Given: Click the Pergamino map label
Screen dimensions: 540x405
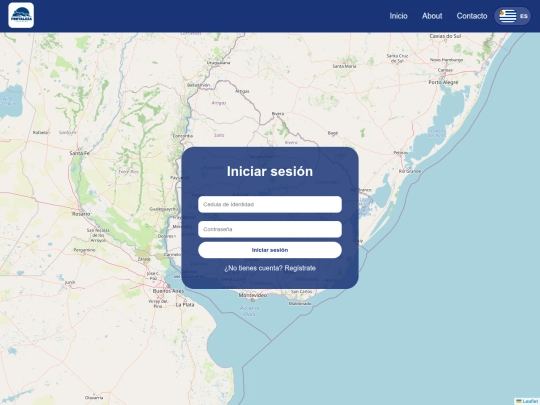Looking at the screenshot, I should (x=84, y=250).
